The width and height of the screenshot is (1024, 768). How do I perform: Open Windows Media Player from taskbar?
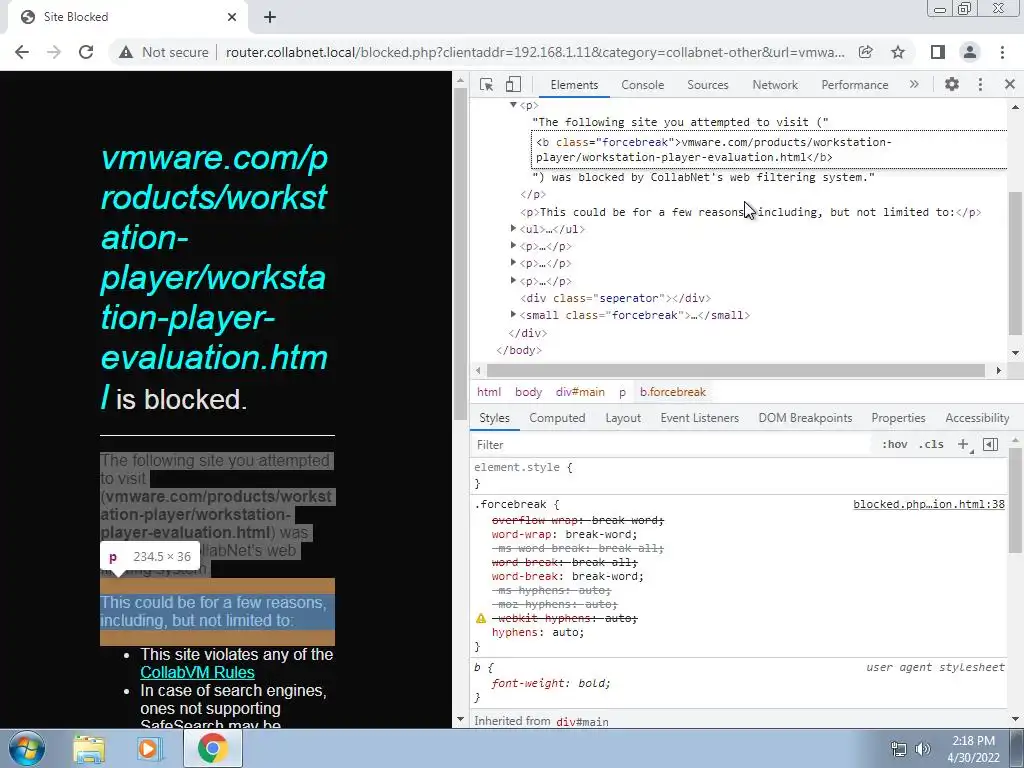coord(149,749)
